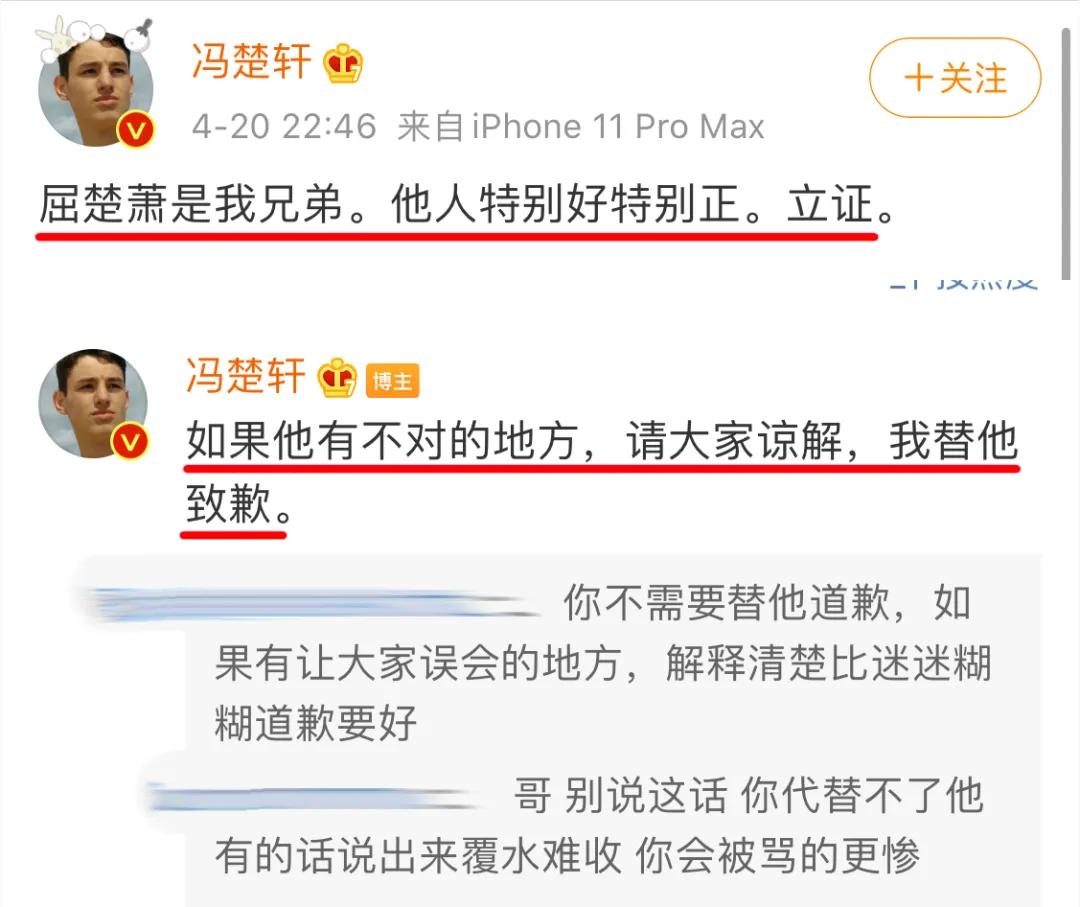Screen dimensions: 1080x907
Task: Click the reply starting 你不需要替他道歉
Action: click(x=603, y=663)
